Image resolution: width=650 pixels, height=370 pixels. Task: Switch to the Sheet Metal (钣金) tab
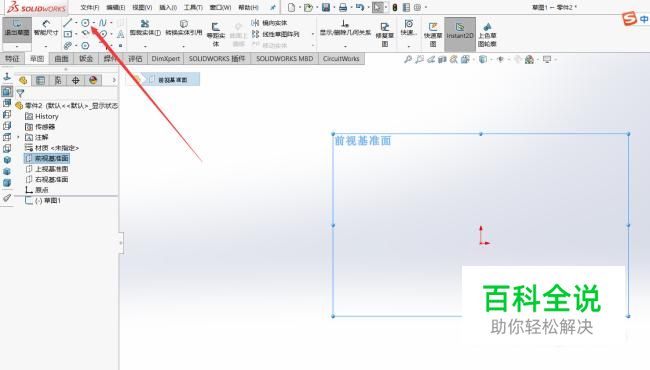[86, 59]
